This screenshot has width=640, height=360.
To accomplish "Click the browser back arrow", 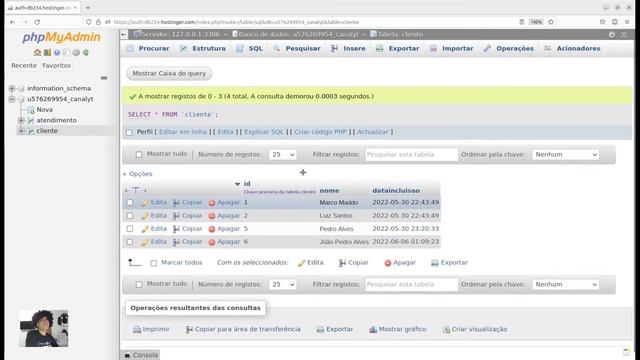I will point(12,22).
